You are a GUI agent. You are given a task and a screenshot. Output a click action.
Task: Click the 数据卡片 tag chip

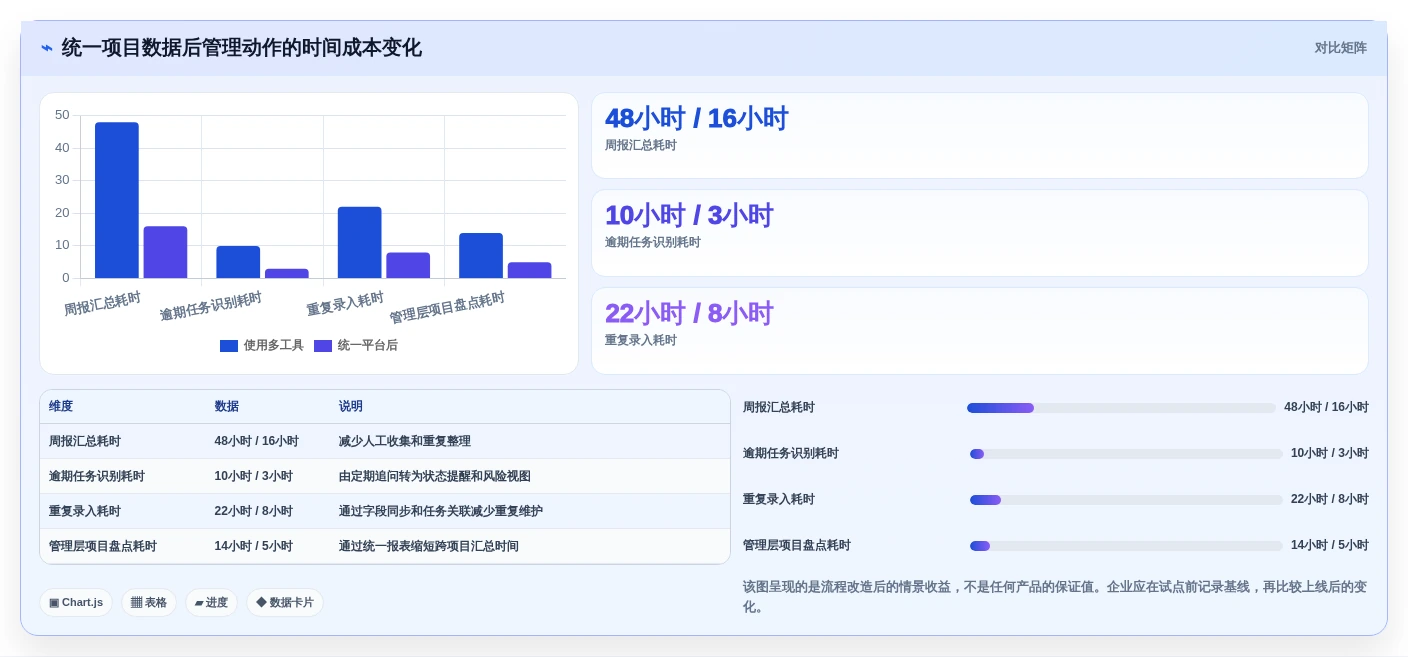point(285,602)
